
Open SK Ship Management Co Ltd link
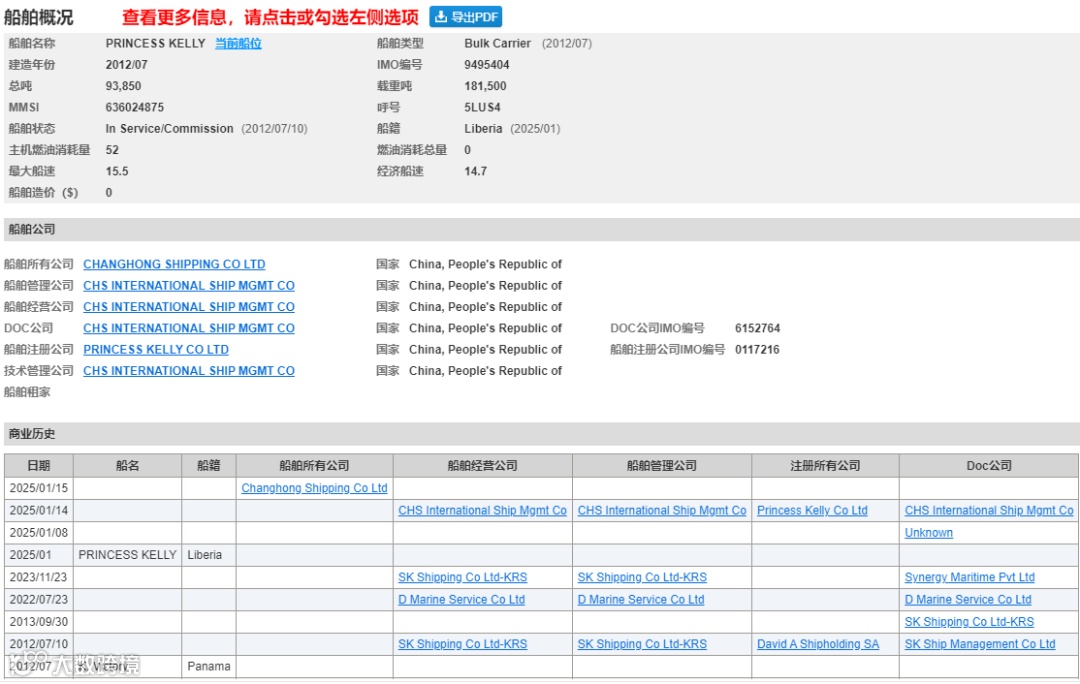click(x=979, y=644)
